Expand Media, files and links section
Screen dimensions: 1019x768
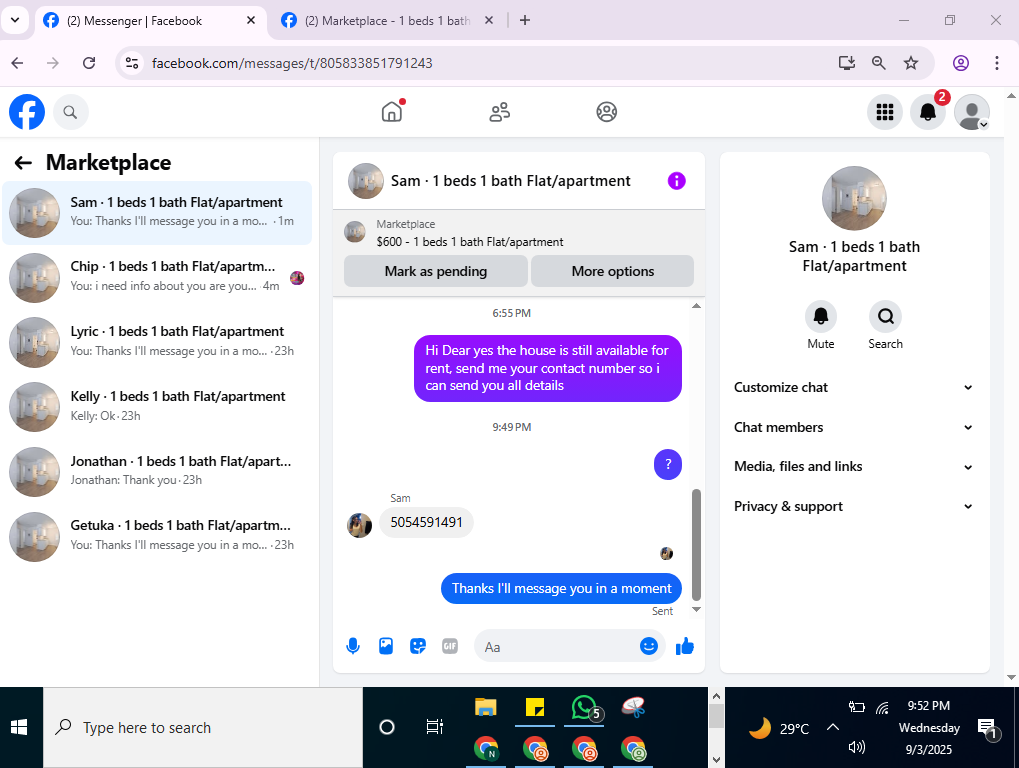pyautogui.click(x=853, y=467)
